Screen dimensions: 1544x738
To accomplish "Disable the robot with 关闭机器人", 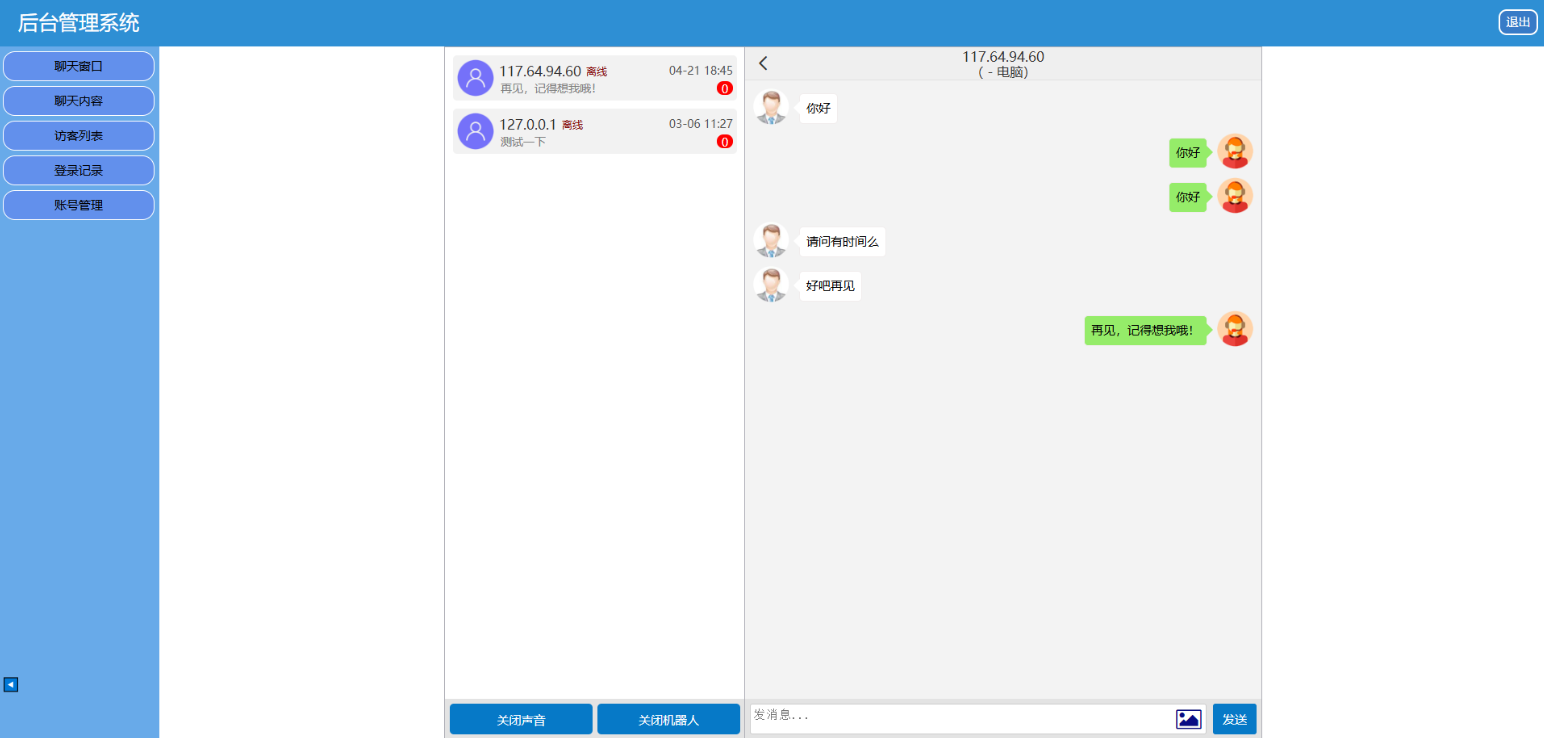I will pyautogui.click(x=668, y=719).
